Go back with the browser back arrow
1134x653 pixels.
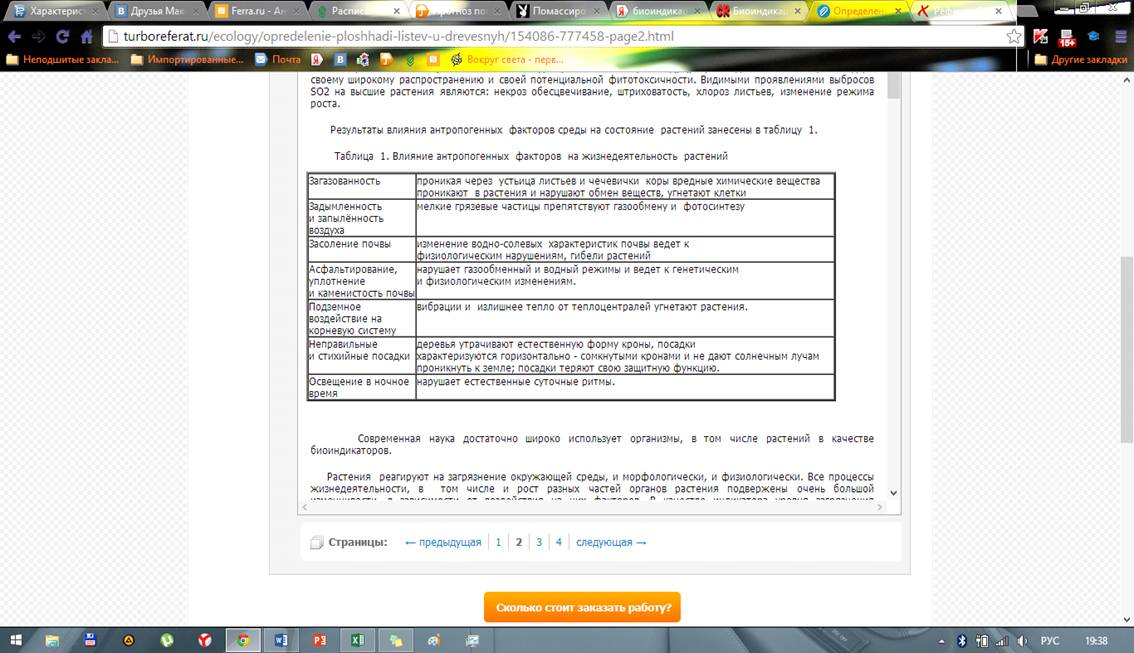point(14,37)
